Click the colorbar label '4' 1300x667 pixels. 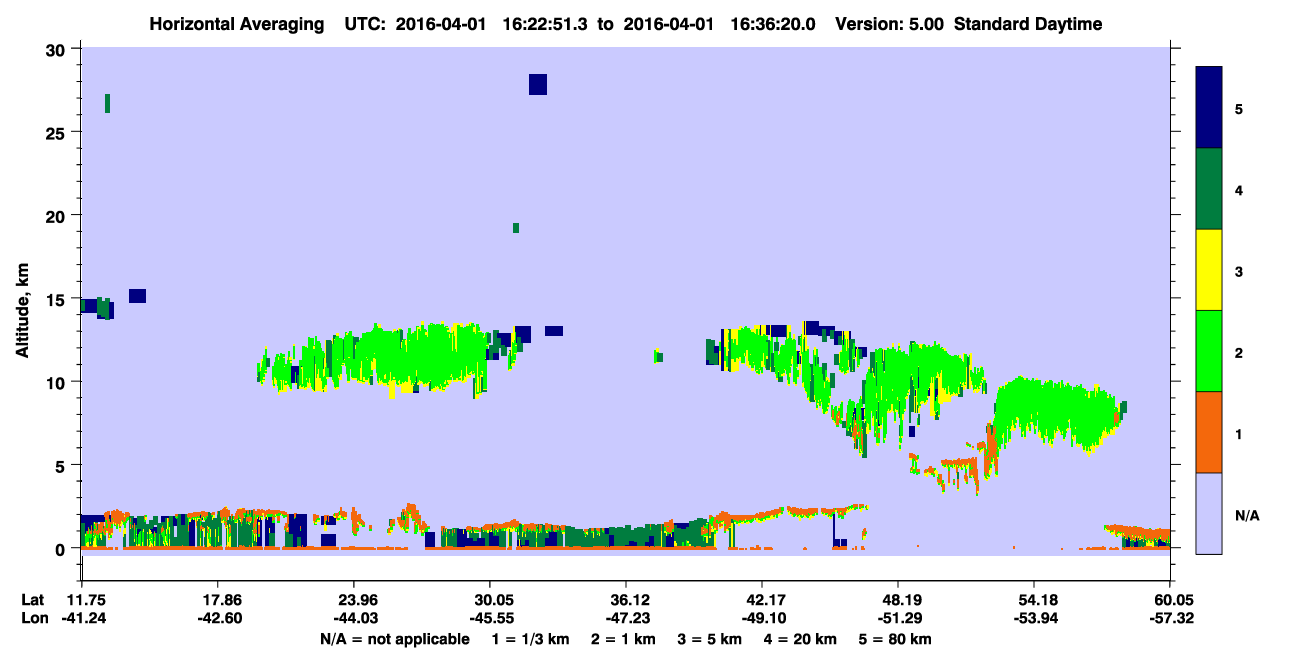(1239, 190)
